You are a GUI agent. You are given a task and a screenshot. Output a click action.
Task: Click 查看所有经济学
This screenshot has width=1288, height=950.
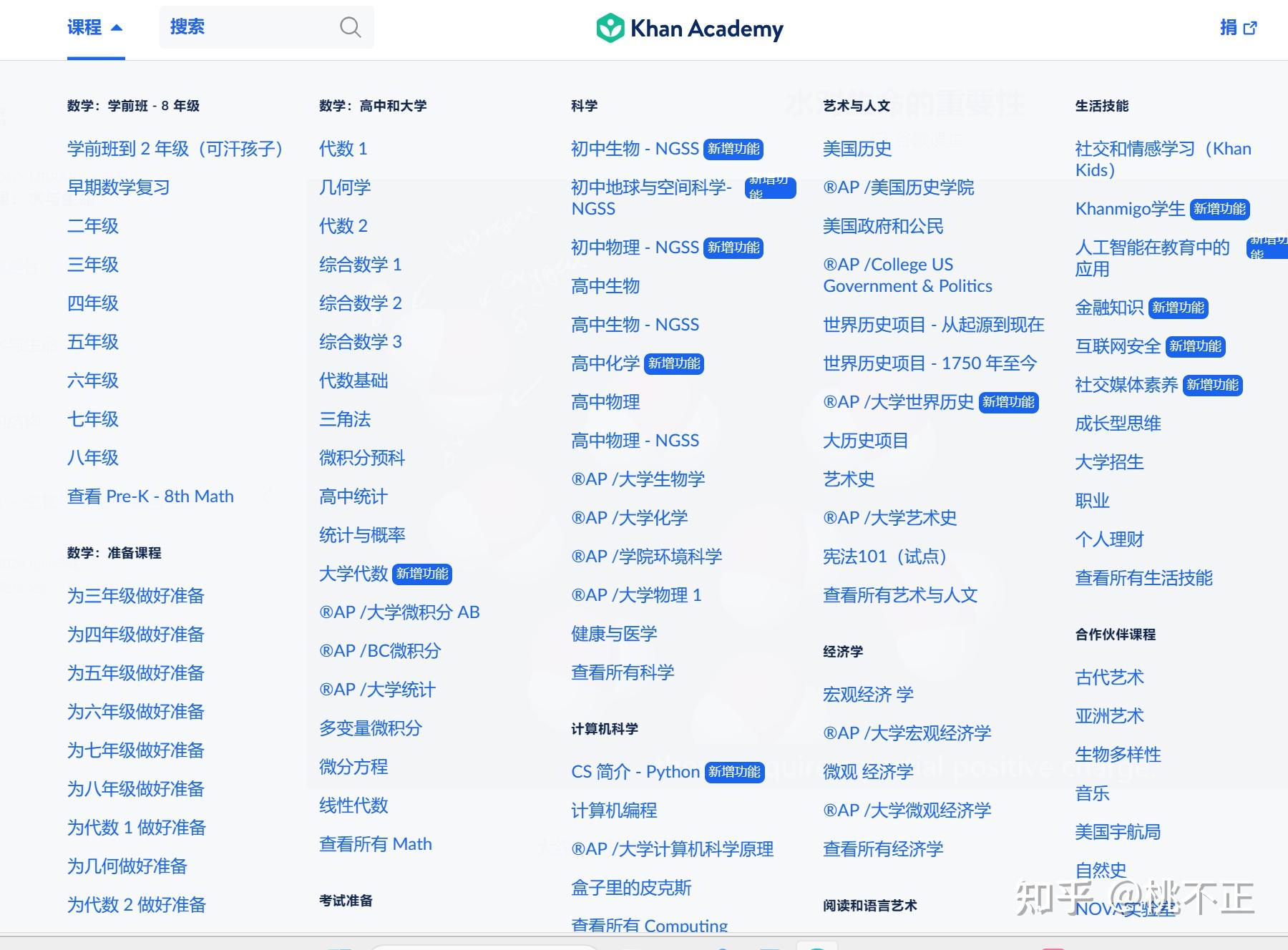pyautogui.click(x=883, y=849)
